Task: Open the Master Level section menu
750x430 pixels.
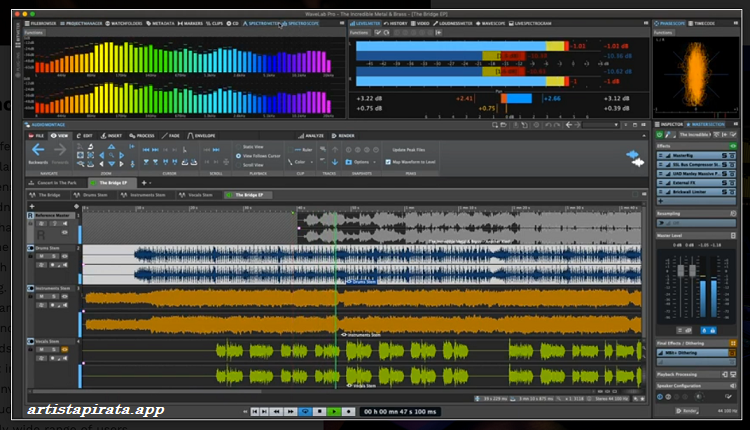Action: click(x=733, y=235)
